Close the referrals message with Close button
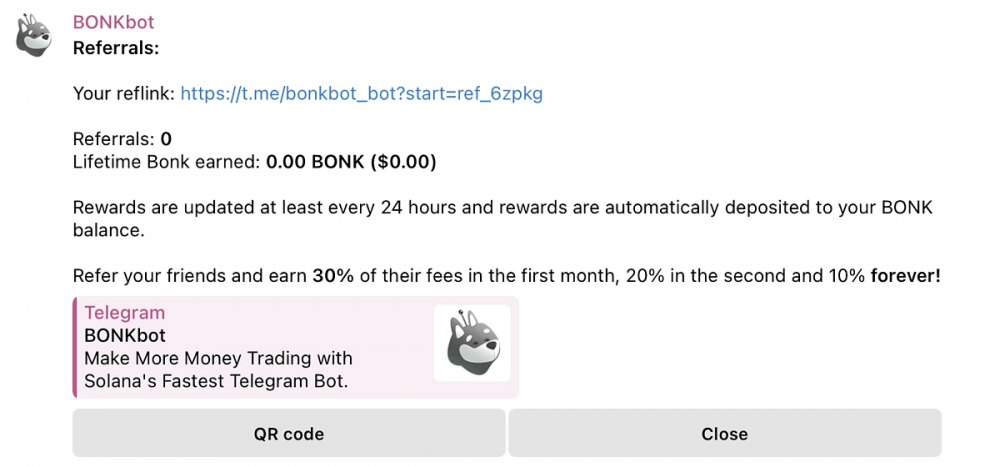The image size is (1000, 467). pyautogui.click(x=724, y=434)
